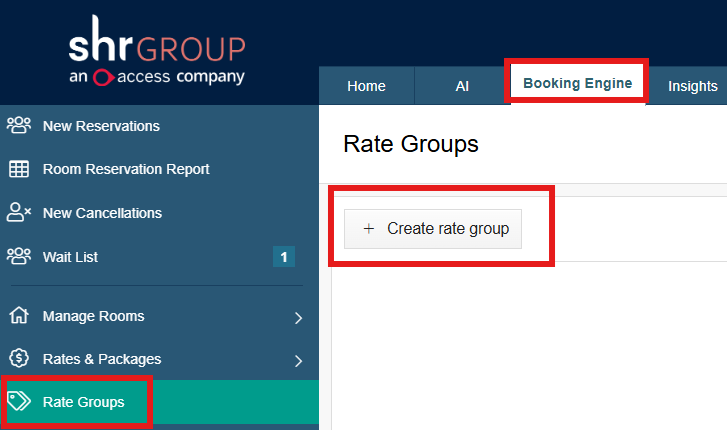
Task: Select the Rate Groups sidebar item label
Action: 83,402
